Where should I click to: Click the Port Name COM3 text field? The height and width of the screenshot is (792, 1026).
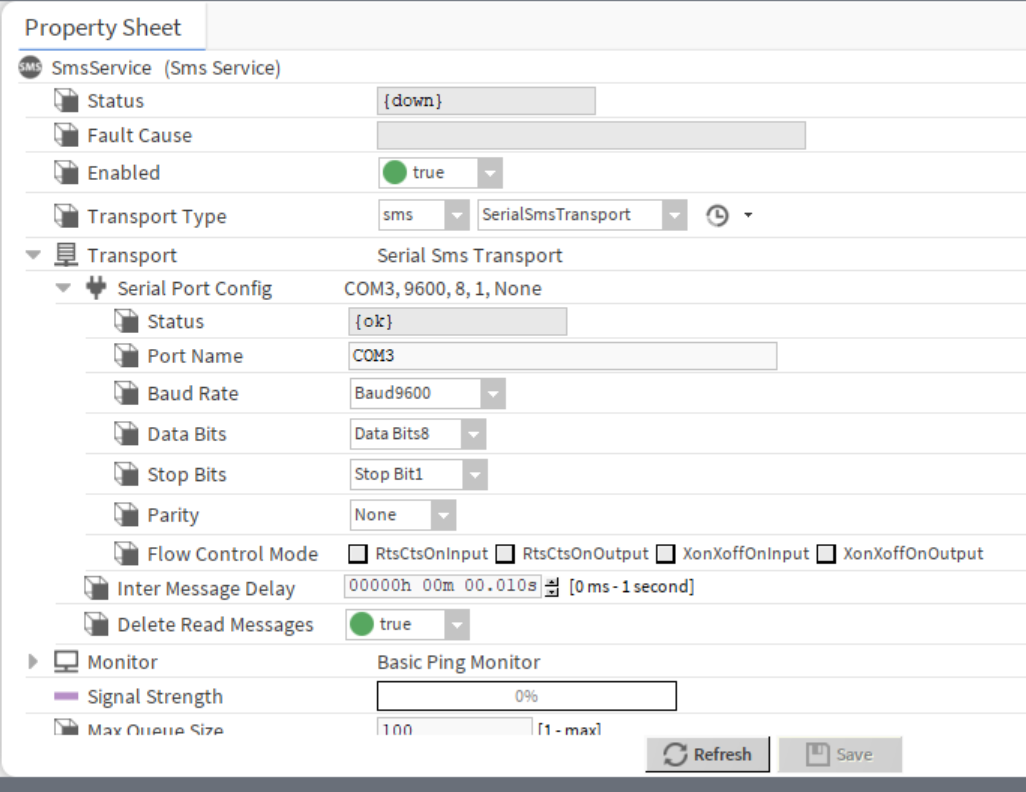(x=562, y=356)
